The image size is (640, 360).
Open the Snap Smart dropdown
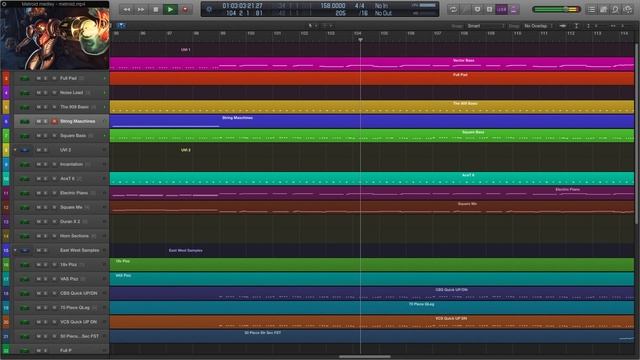[486, 26]
